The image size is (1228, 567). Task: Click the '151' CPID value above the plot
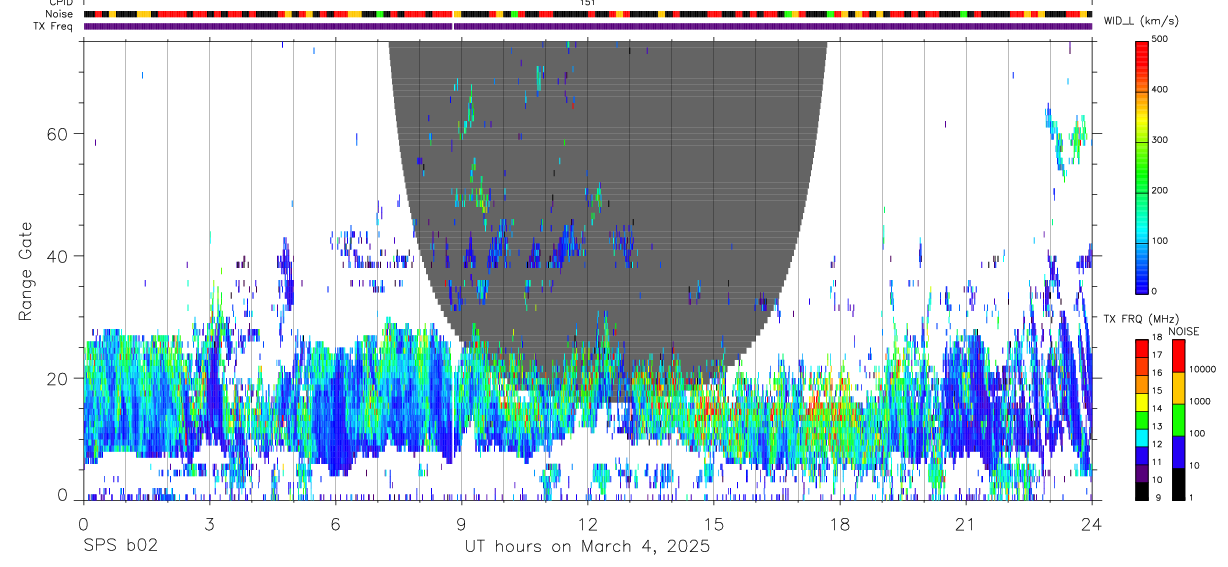pos(588,3)
